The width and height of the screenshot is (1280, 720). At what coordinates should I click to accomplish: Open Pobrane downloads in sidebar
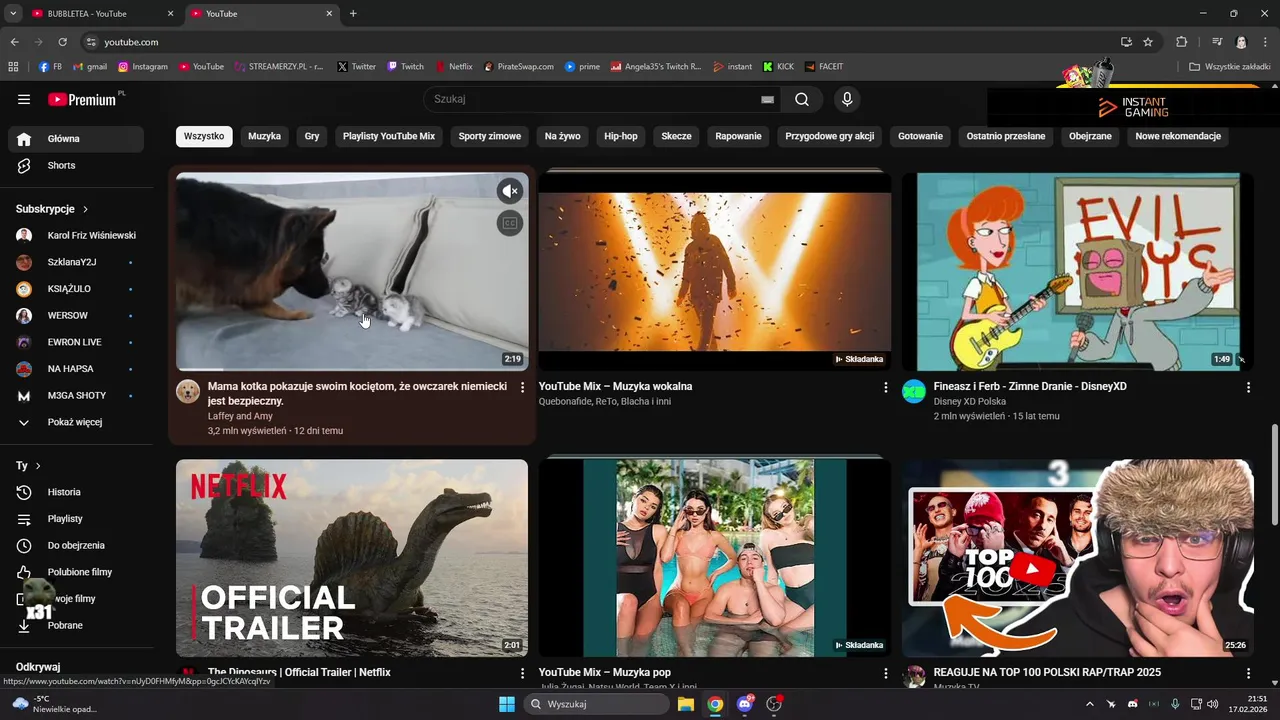coord(76,625)
